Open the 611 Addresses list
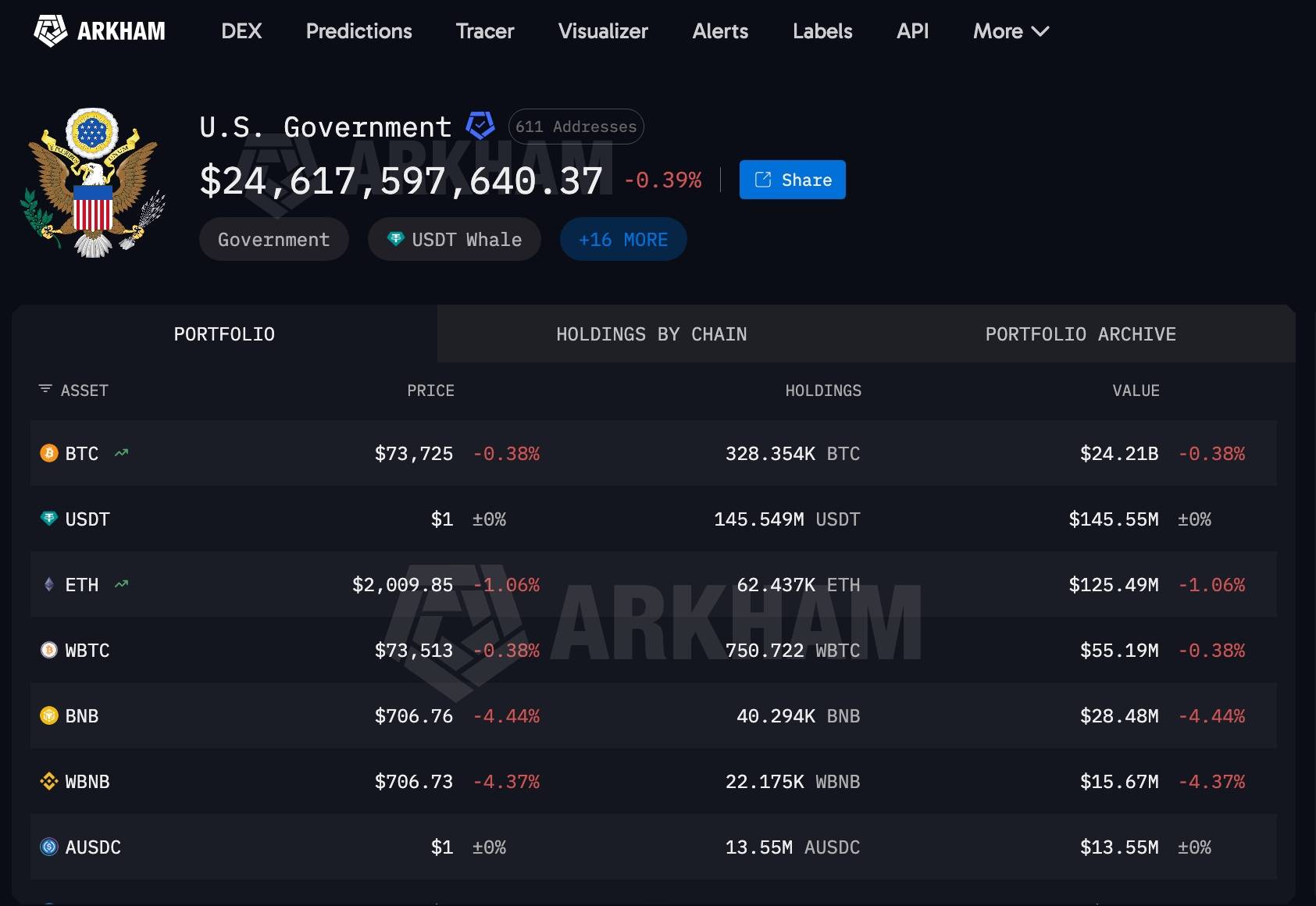This screenshot has width=1316, height=906. [x=576, y=127]
